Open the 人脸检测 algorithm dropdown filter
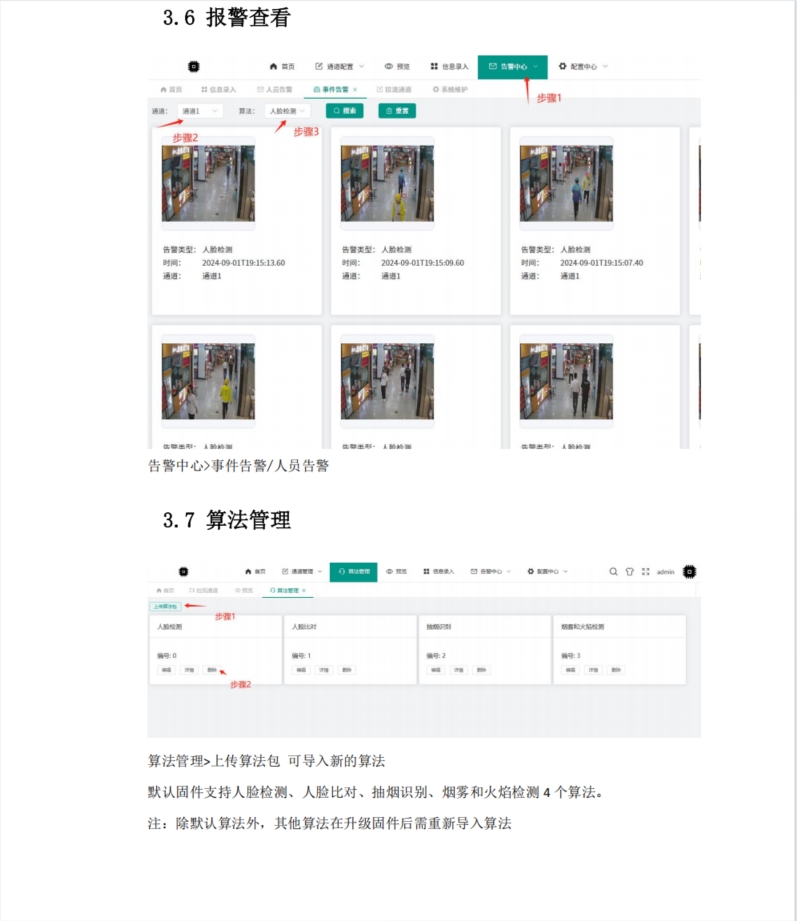The image size is (797, 921). pyautogui.click(x=288, y=111)
